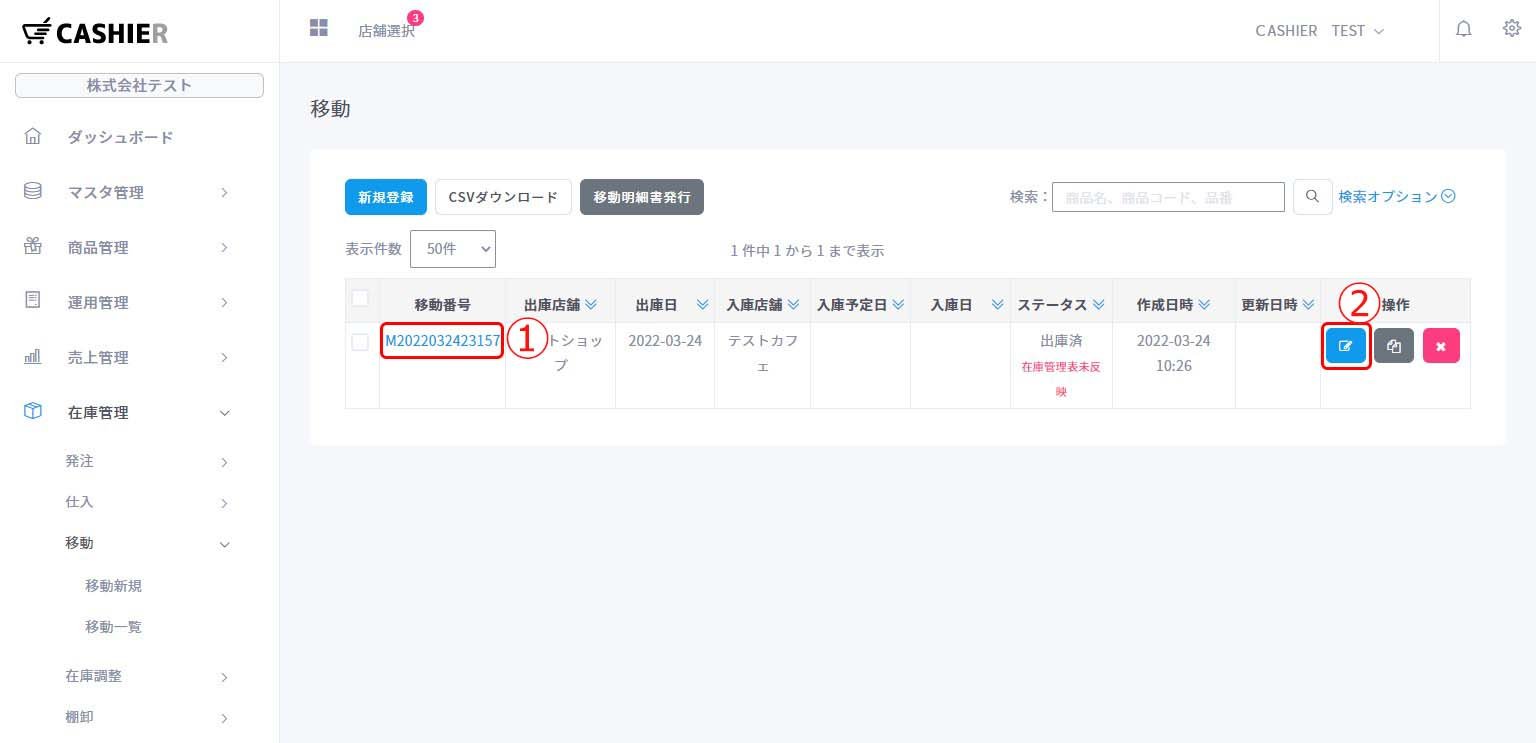This screenshot has height=743, width=1536.
Task: Open 店舗選択 in the header
Action: pos(387,31)
